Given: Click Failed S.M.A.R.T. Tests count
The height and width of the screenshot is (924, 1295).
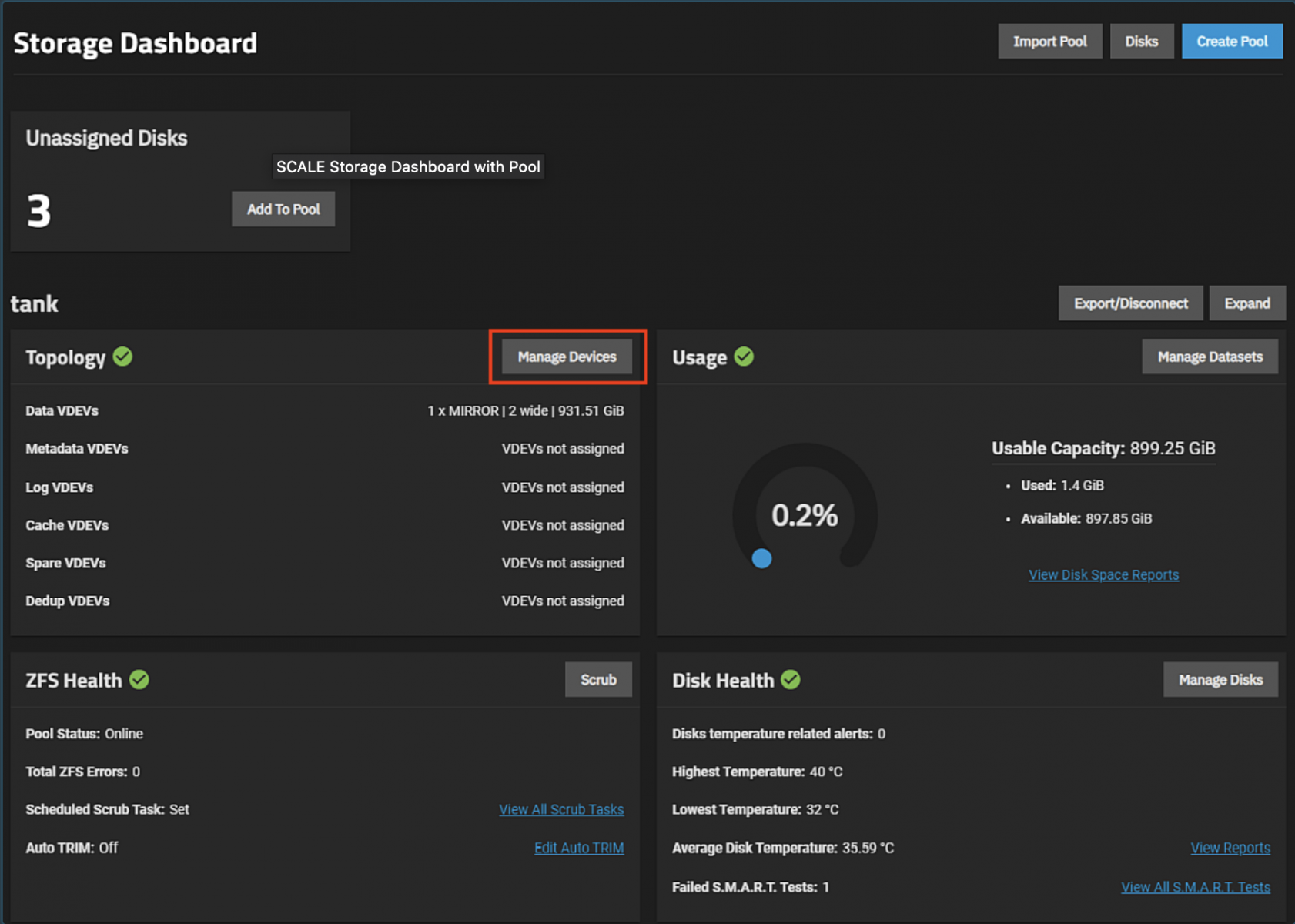Looking at the screenshot, I should [826, 887].
